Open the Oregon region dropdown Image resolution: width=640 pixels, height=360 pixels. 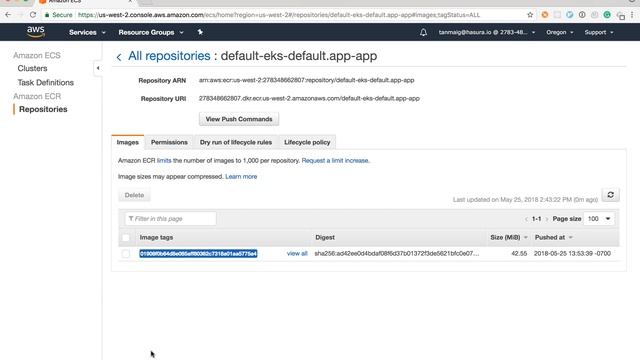[560, 32]
